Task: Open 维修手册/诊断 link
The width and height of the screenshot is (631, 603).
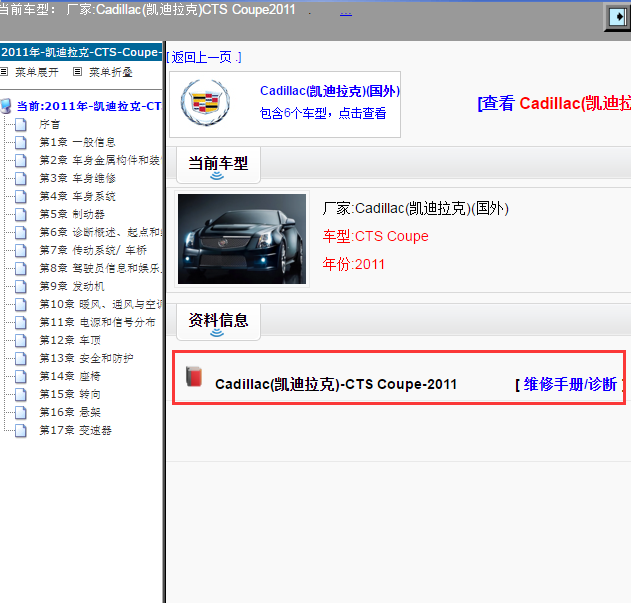Action: 570,384
